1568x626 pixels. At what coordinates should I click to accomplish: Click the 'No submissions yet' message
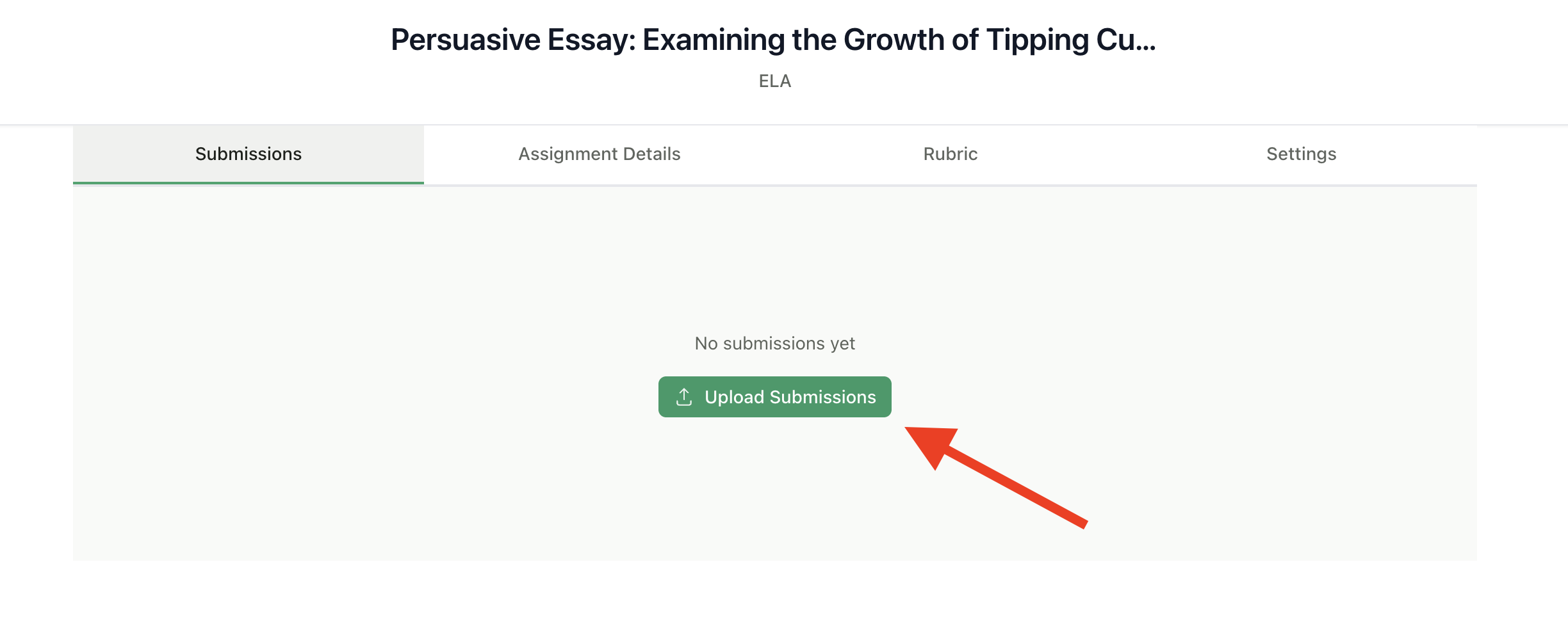click(x=774, y=343)
